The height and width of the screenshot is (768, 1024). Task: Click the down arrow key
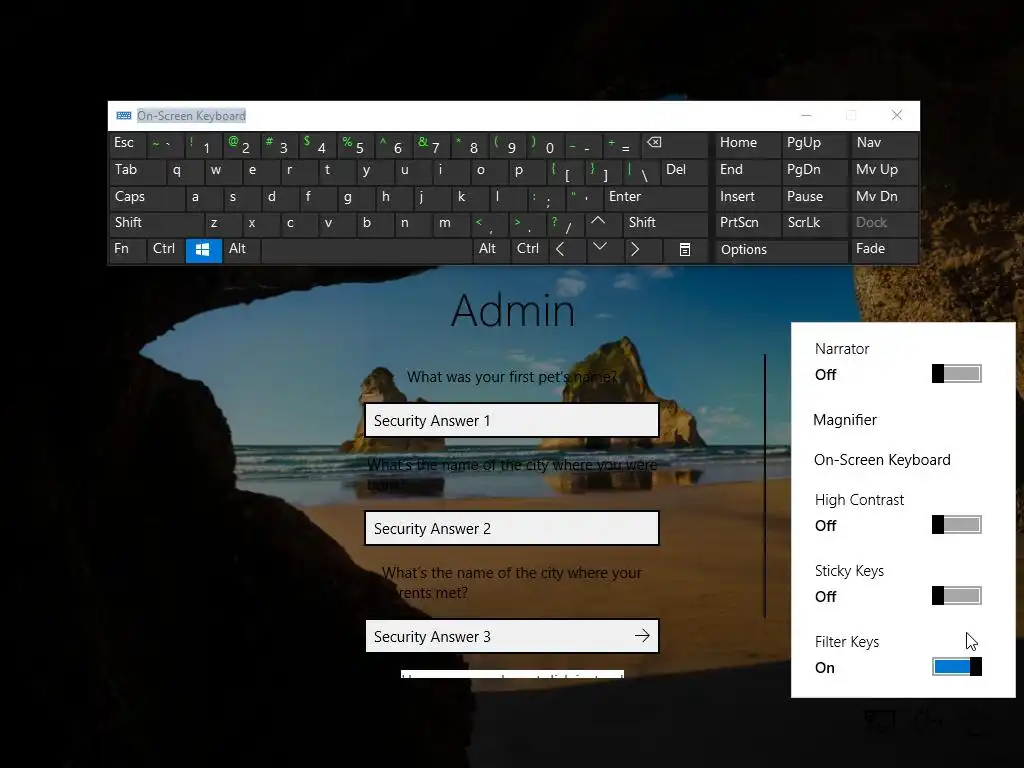(605, 250)
